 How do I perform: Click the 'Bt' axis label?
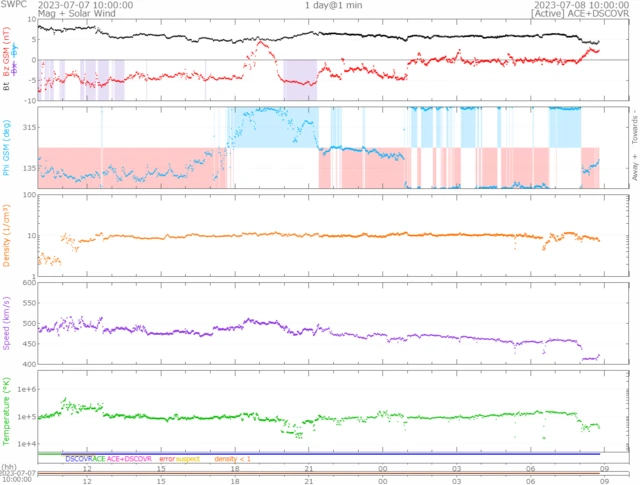point(6,86)
